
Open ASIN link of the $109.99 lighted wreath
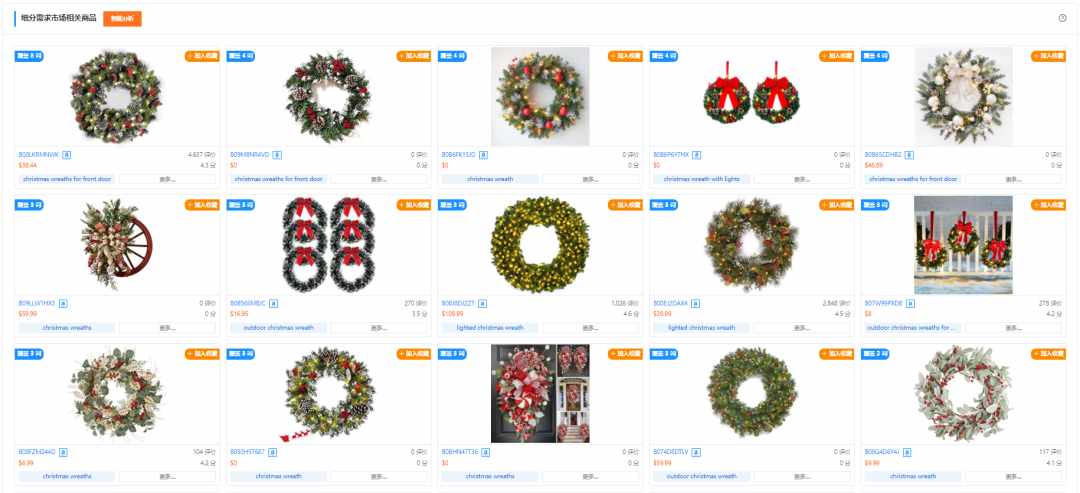pyautogui.click(x=459, y=303)
